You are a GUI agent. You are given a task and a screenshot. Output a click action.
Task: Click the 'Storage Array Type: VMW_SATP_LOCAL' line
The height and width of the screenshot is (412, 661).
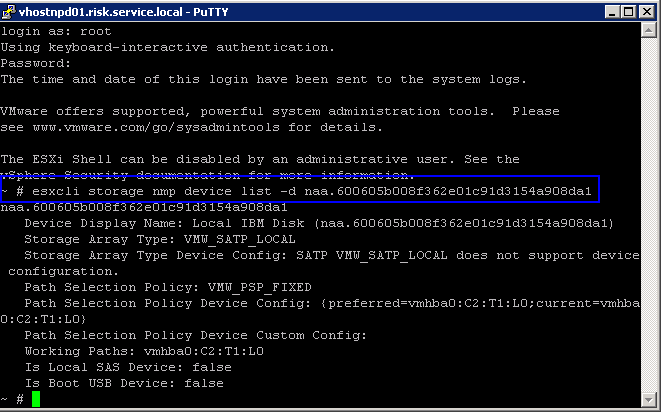pos(160,240)
